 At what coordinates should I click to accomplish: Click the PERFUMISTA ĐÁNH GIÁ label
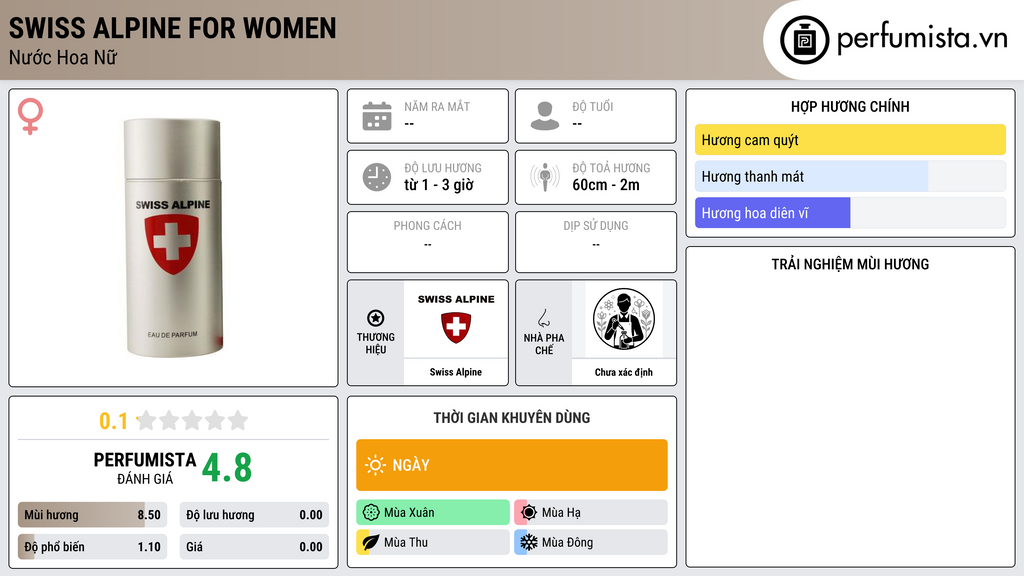(145, 468)
